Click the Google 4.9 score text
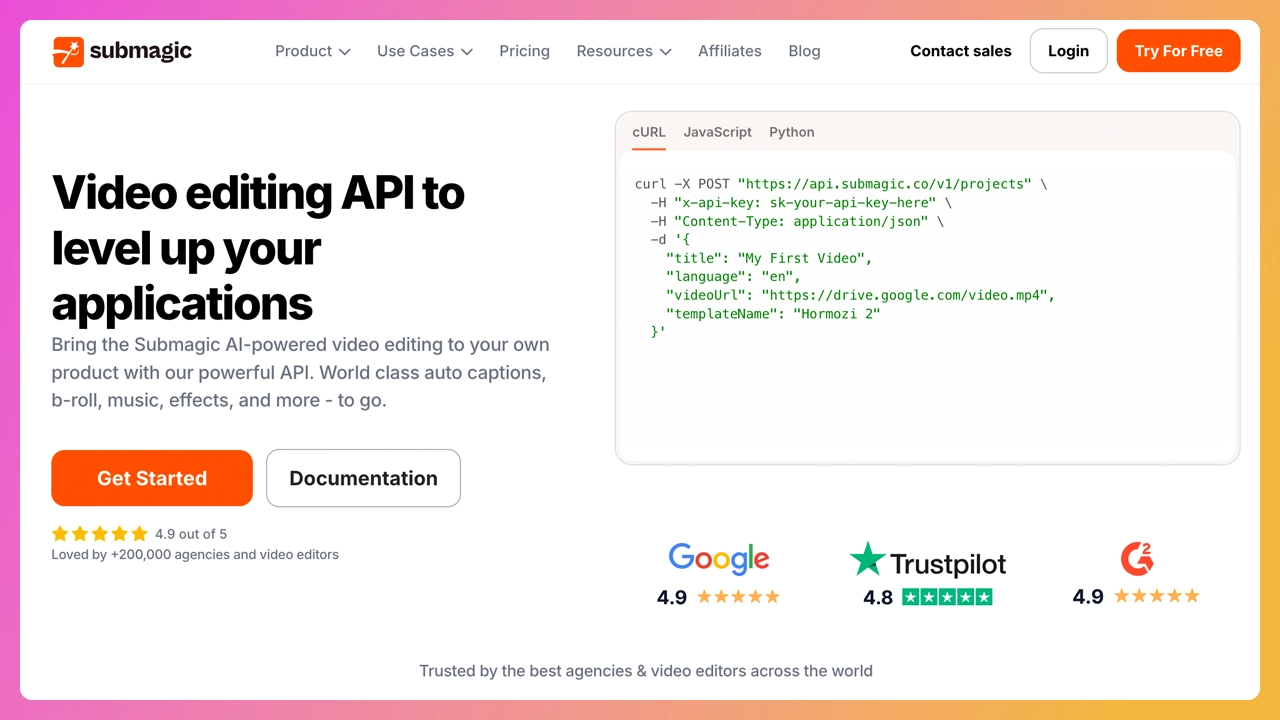Viewport: 1280px width, 720px height. coord(672,597)
